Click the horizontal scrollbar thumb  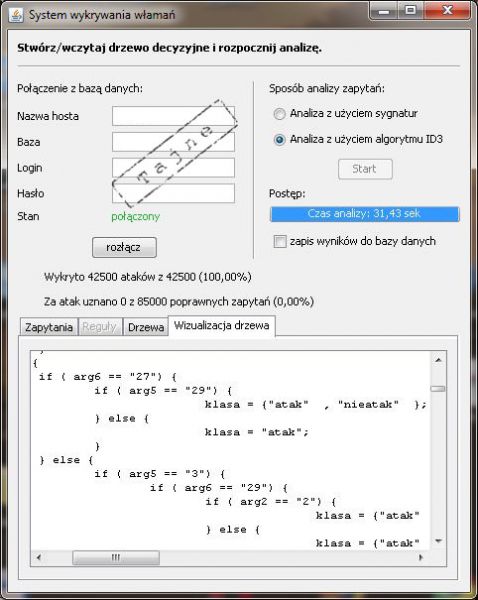116,558
